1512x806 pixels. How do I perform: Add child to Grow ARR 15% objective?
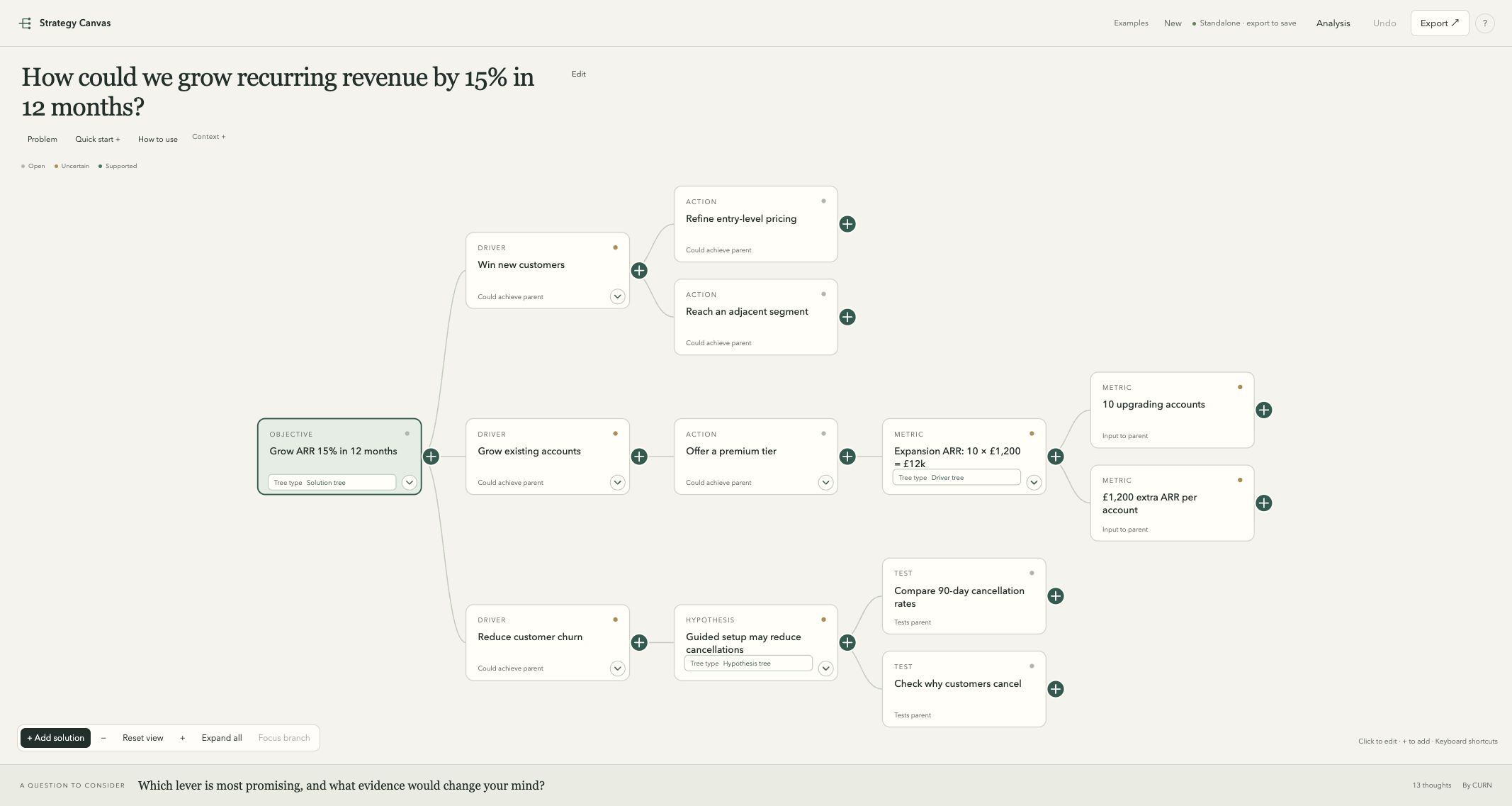pos(431,457)
